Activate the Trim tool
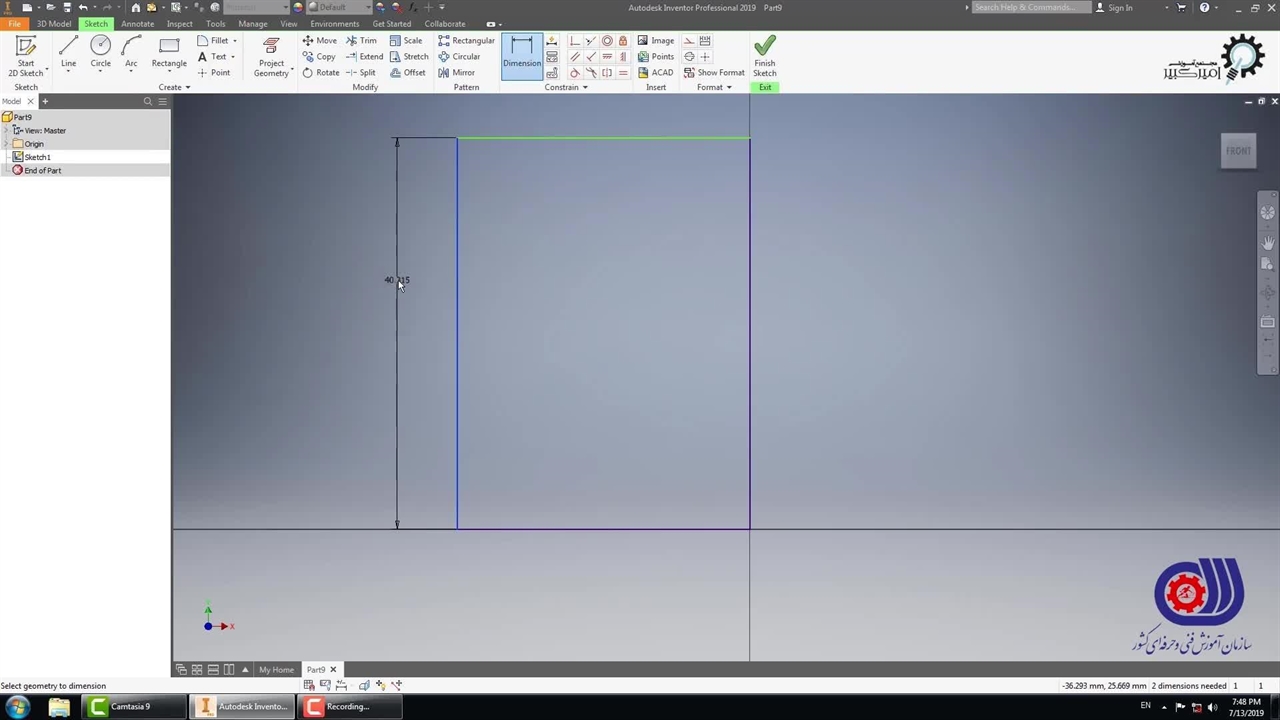Viewport: 1280px width, 720px height. pyautogui.click(x=361, y=41)
